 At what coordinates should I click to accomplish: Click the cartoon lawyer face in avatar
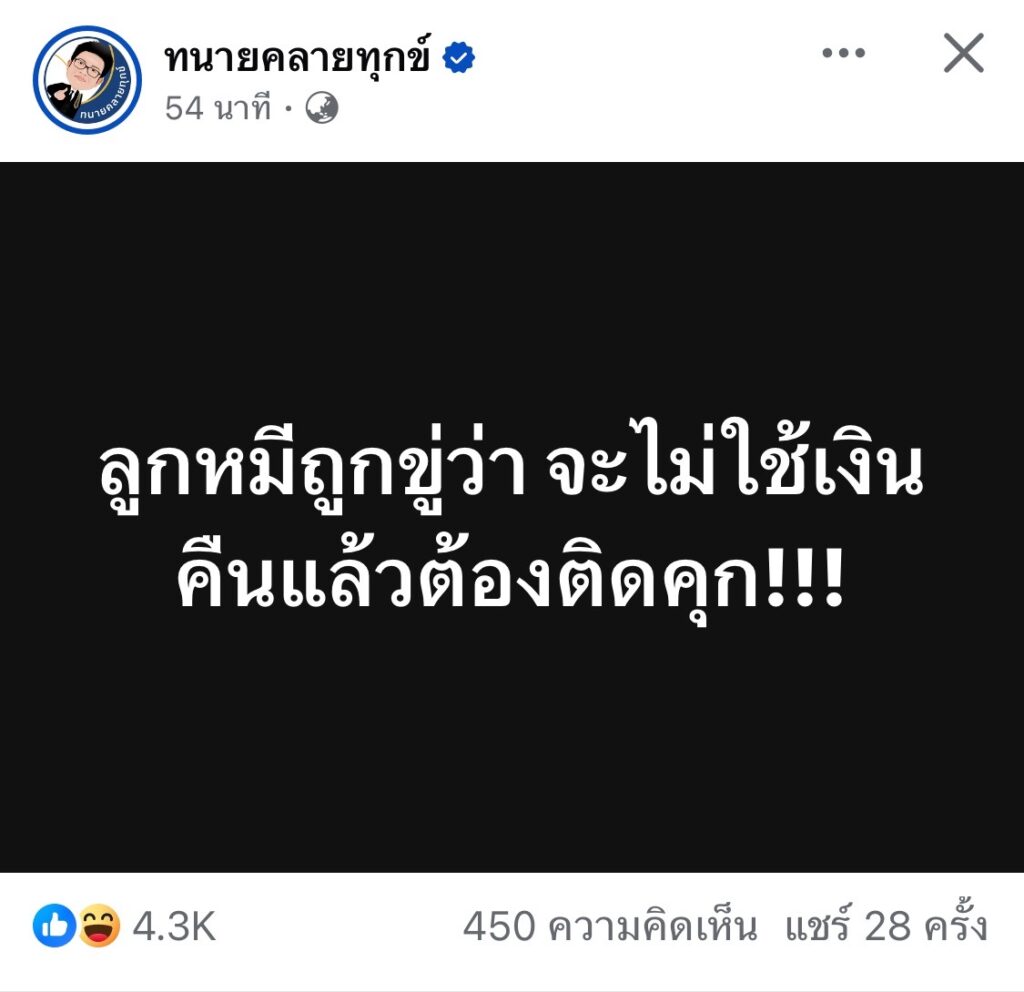tap(85, 65)
